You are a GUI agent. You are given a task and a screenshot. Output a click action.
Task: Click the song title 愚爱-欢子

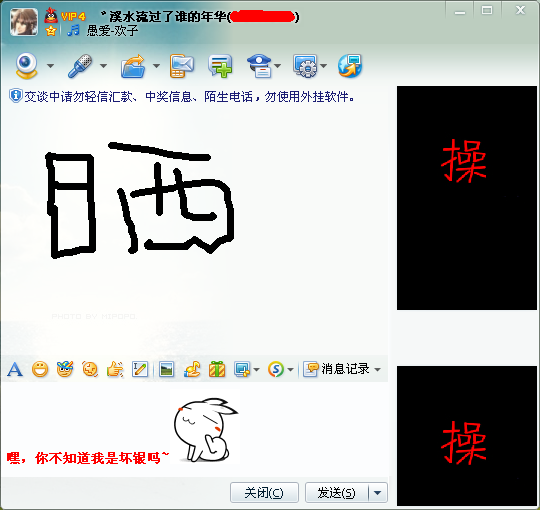point(113,31)
